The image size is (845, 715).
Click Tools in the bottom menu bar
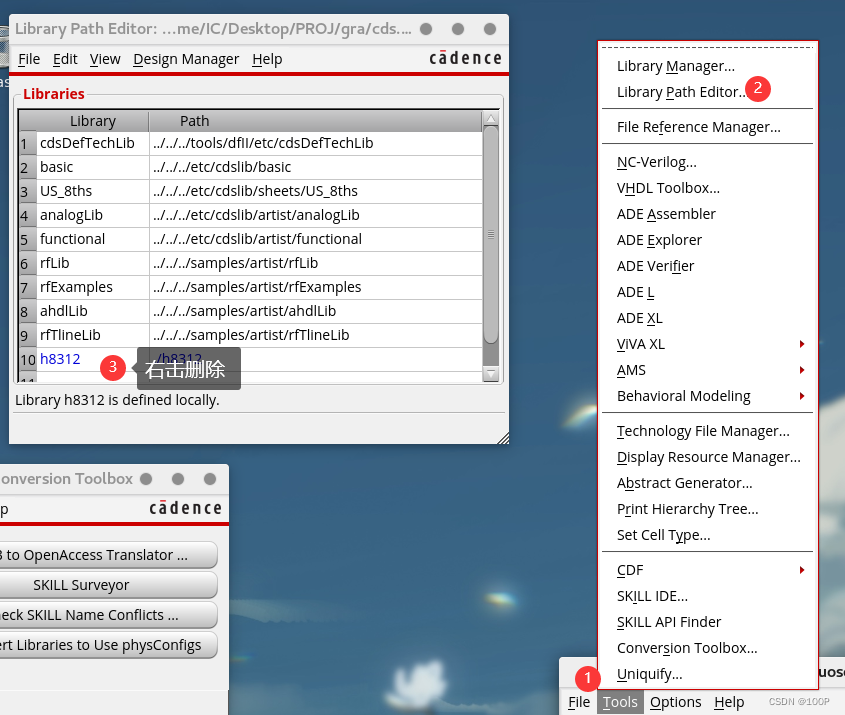[x=620, y=702]
